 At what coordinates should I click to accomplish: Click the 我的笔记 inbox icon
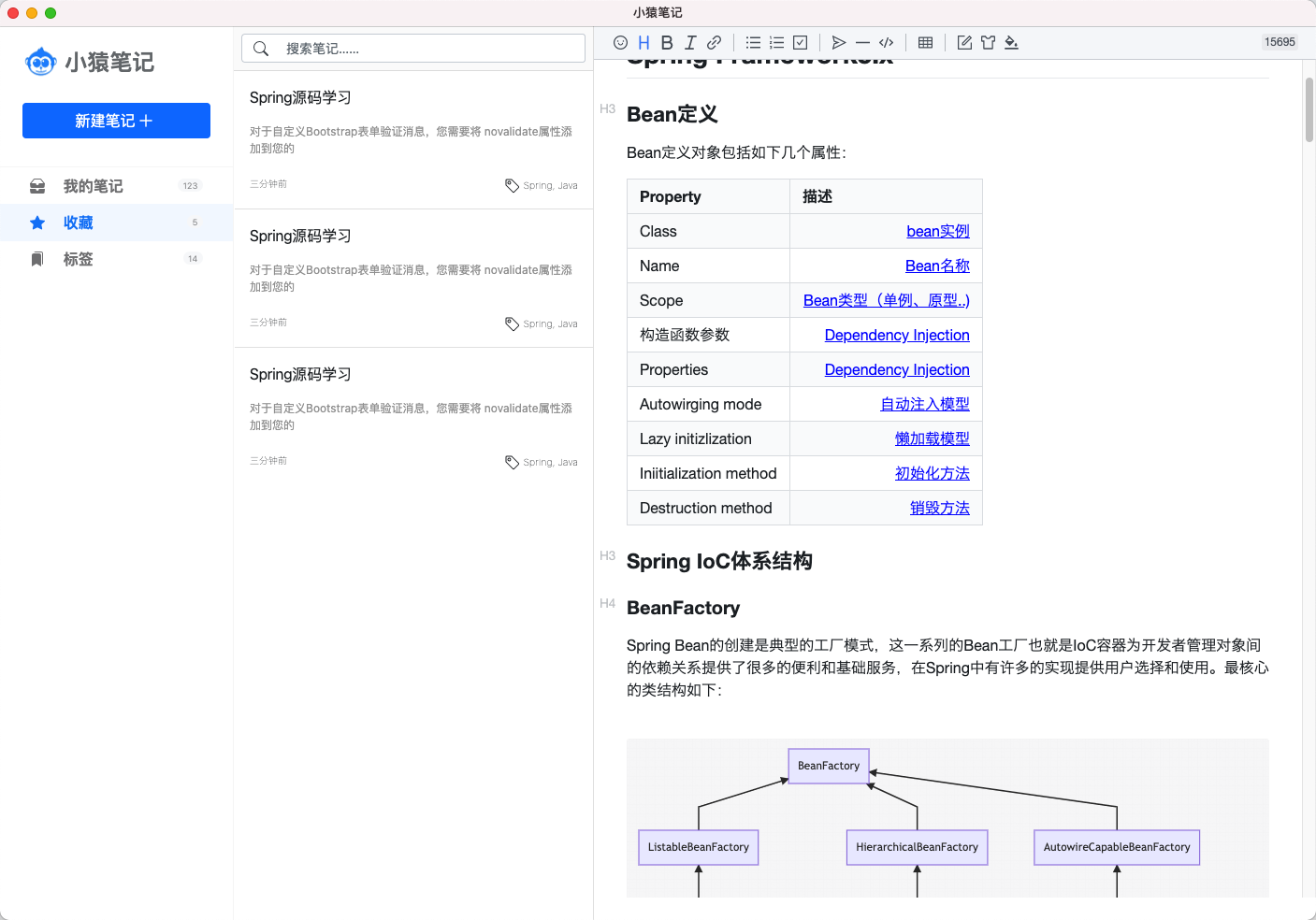pos(37,186)
